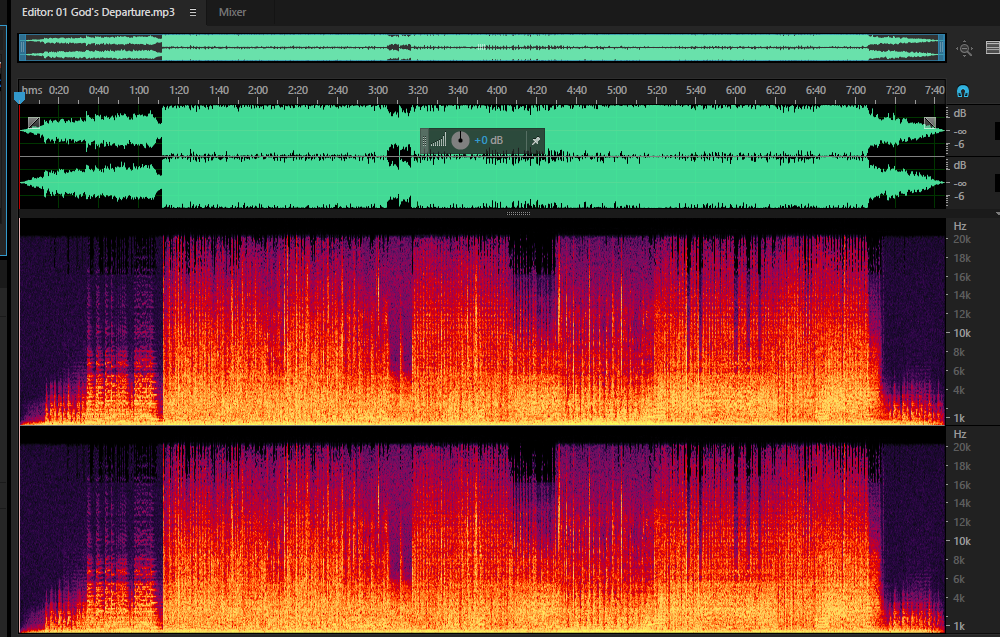Click the 3:00 mark on the timeline ruler

point(378,91)
